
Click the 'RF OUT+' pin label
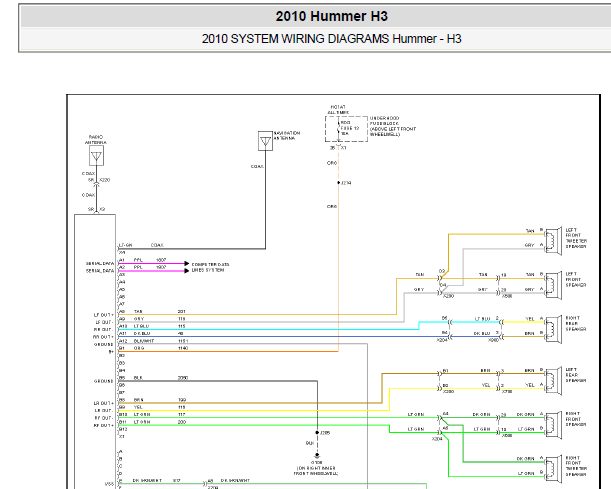(x=103, y=425)
